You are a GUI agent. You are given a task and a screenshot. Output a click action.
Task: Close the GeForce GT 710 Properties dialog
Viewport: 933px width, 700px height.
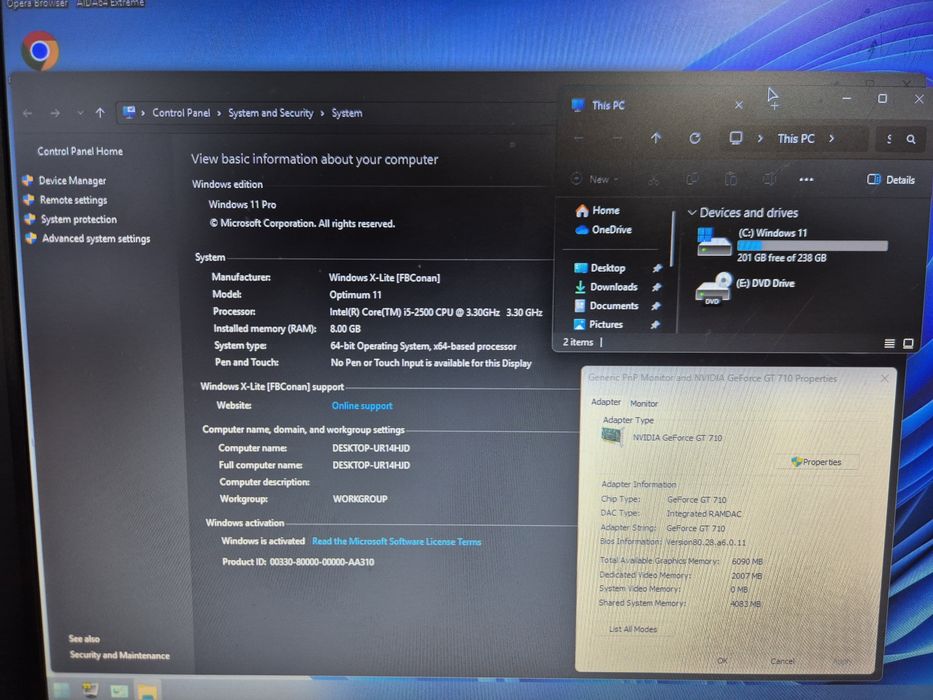884,379
